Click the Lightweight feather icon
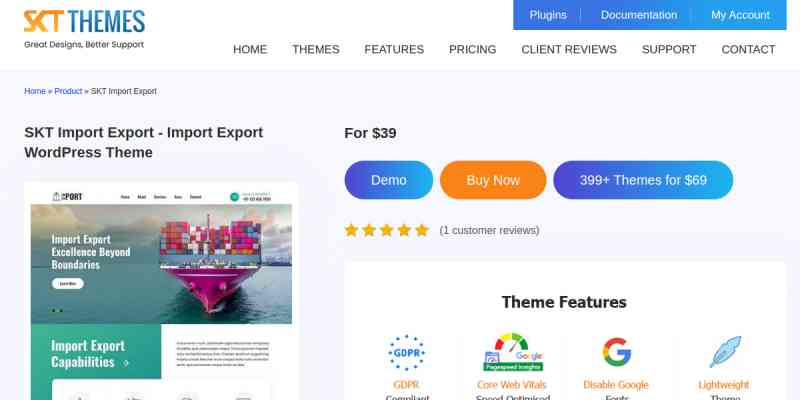 coord(725,352)
